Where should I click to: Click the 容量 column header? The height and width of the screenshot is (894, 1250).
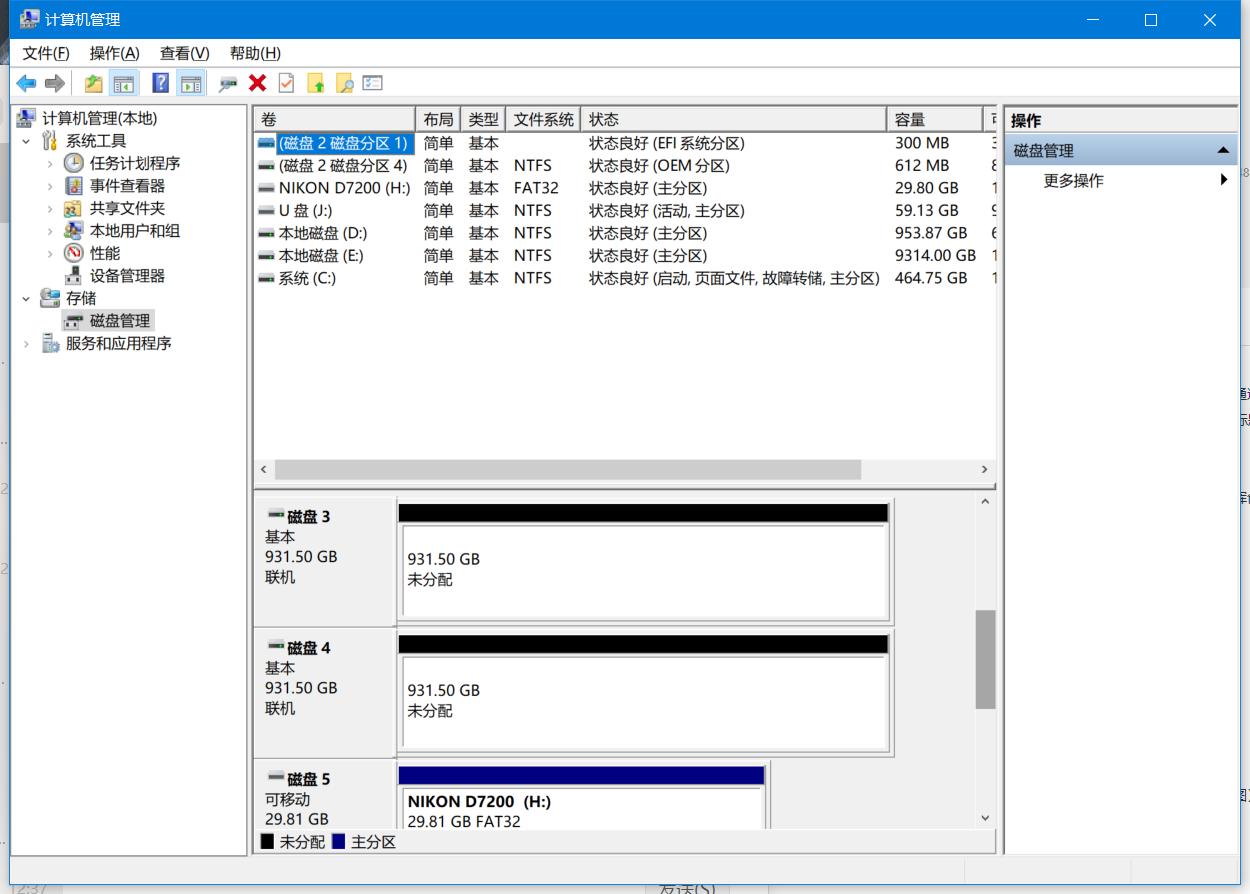[x=932, y=120]
